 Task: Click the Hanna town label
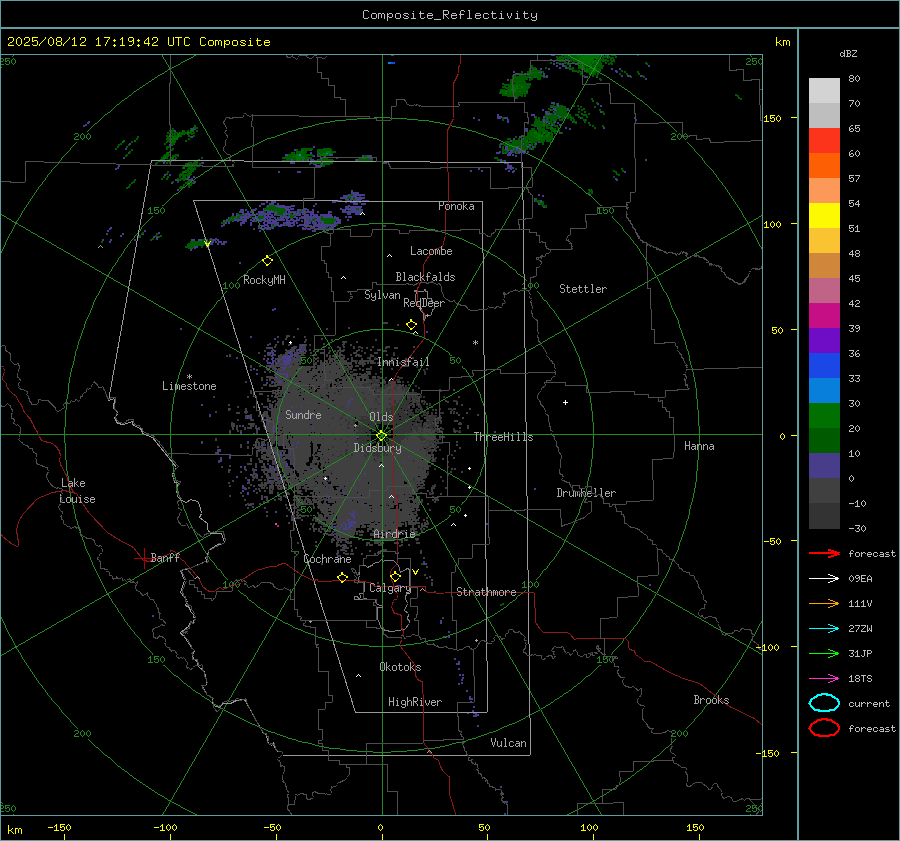click(699, 446)
